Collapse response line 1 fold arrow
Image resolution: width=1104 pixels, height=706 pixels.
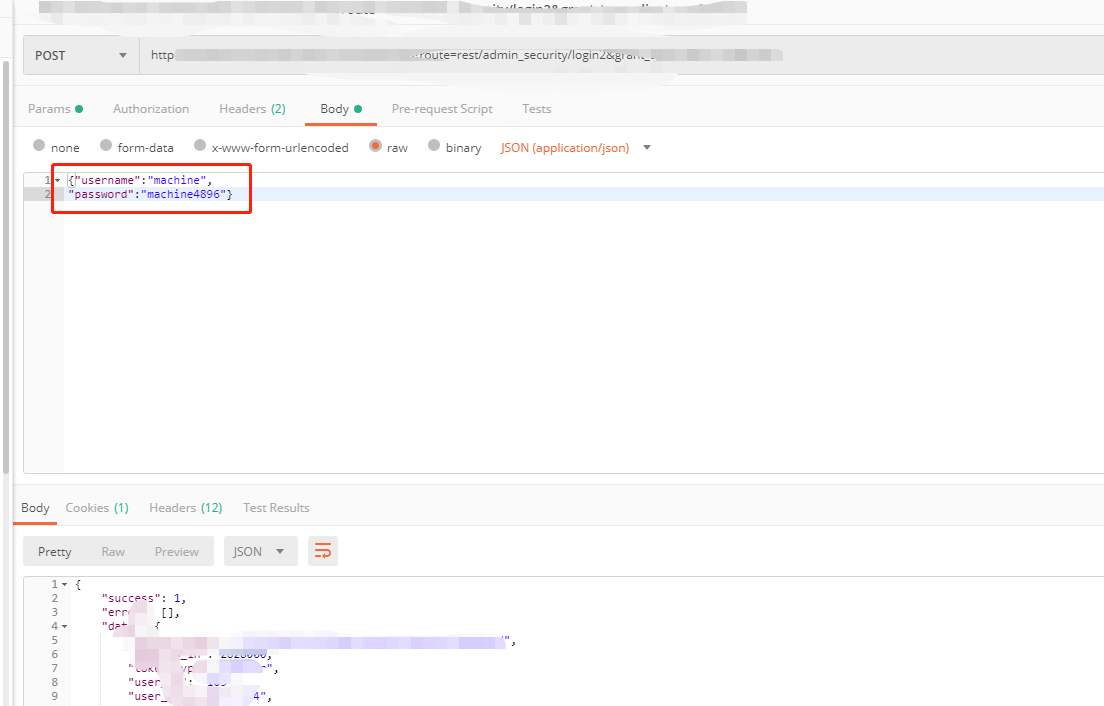[x=65, y=584]
